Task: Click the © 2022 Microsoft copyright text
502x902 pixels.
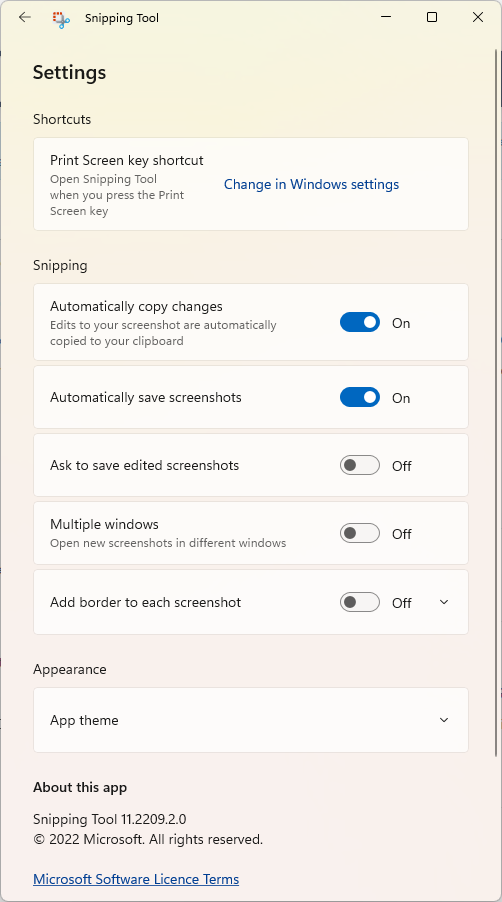Action: [x=148, y=839]
